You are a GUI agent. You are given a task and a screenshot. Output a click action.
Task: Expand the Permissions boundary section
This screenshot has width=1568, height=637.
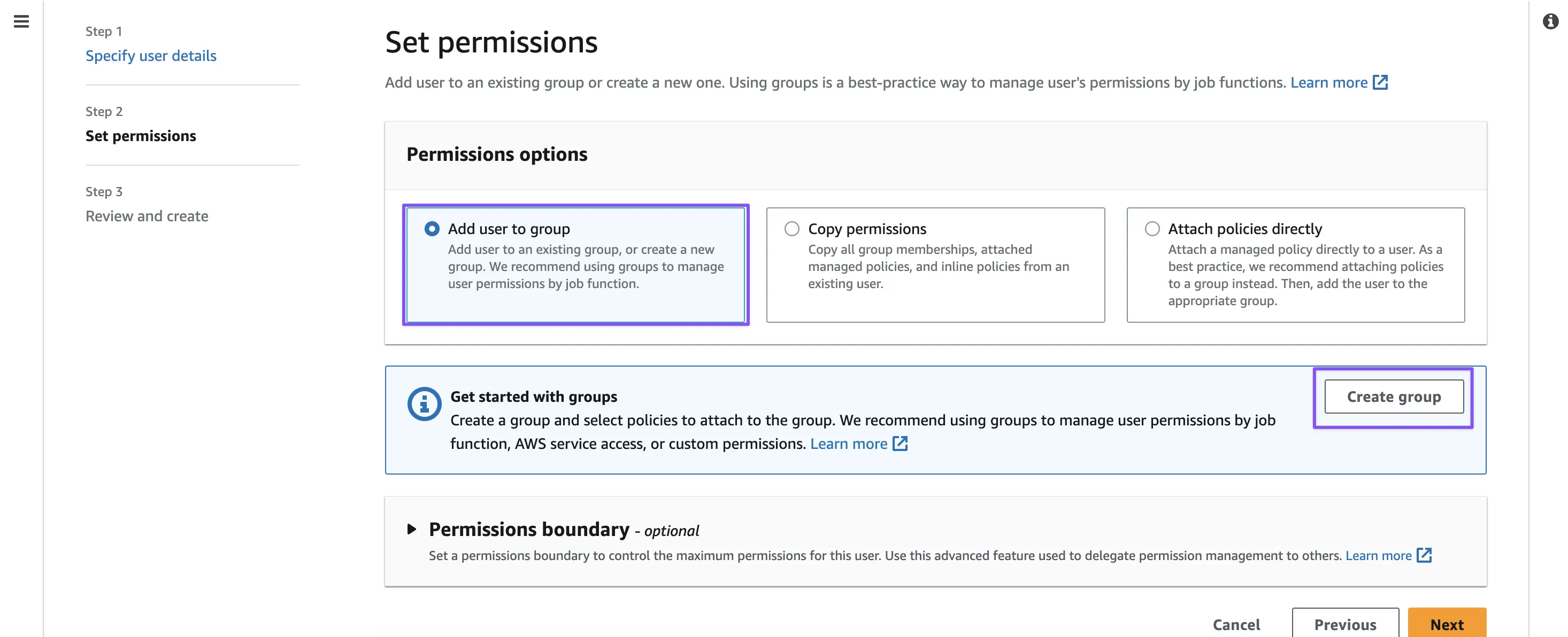[412, 529]
